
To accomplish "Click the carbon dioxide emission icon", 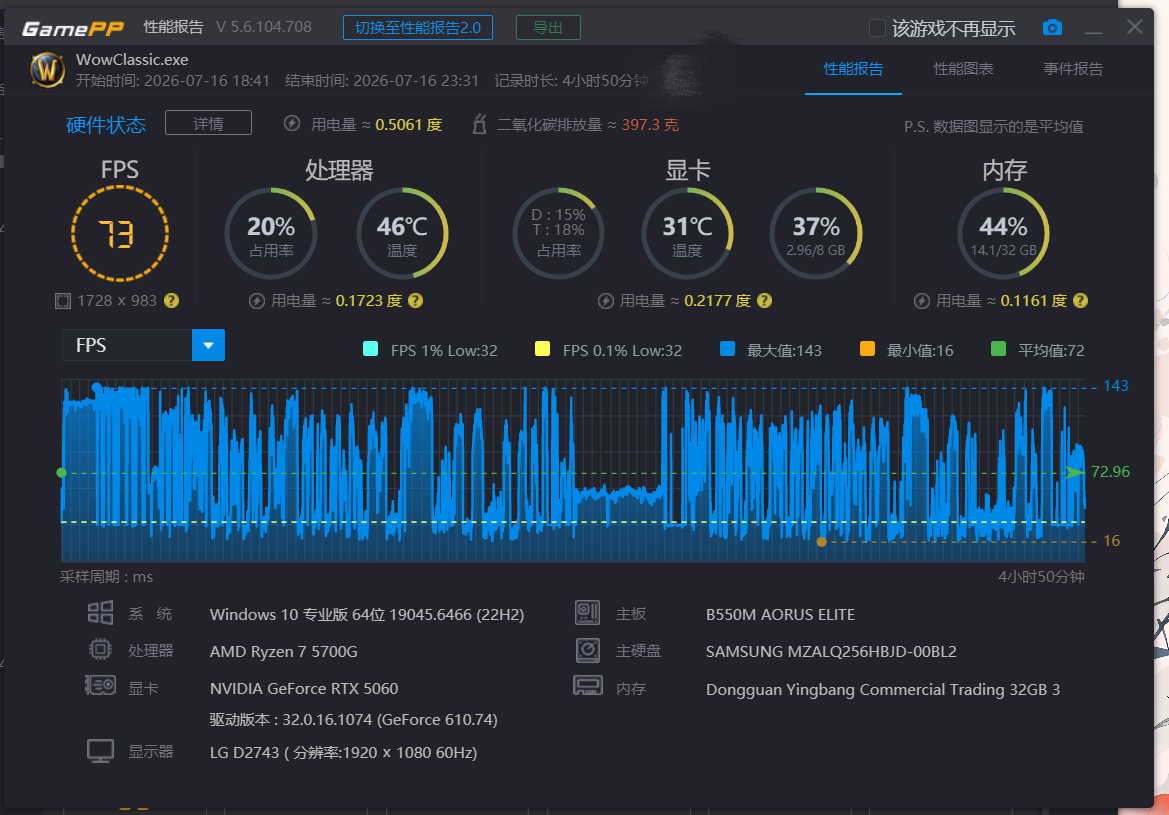I will (479, 124).
